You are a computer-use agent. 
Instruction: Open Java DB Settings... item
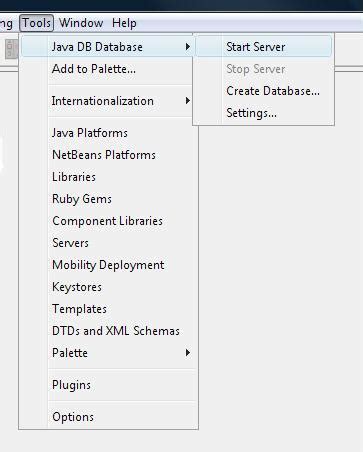[x=263, y=113]
